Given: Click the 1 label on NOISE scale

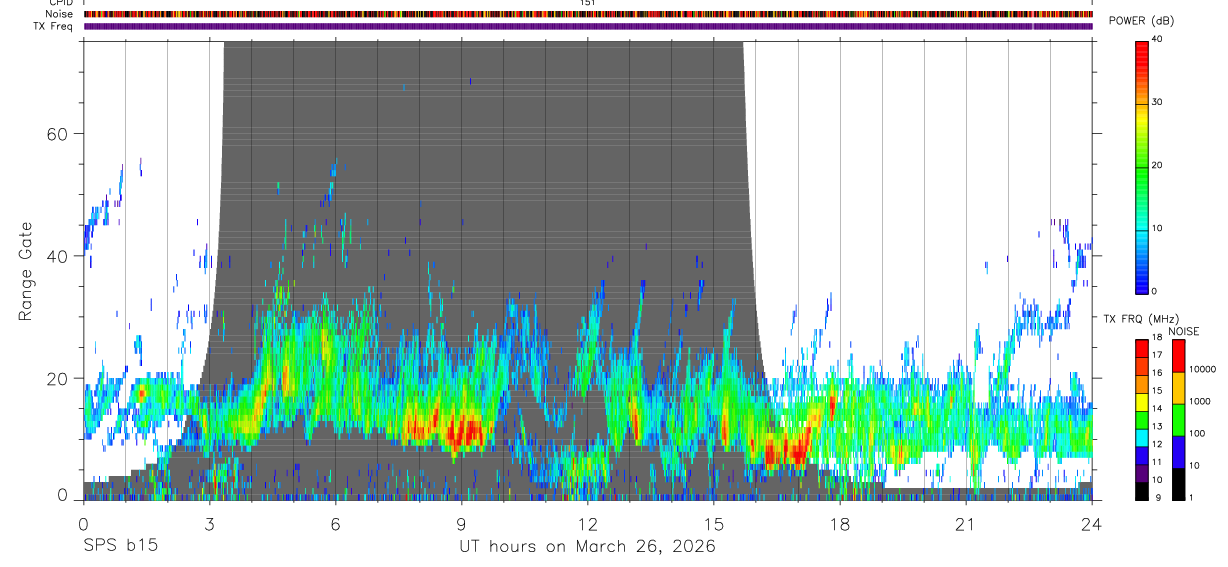Looking at the screenshot, I should [1190, 497].
